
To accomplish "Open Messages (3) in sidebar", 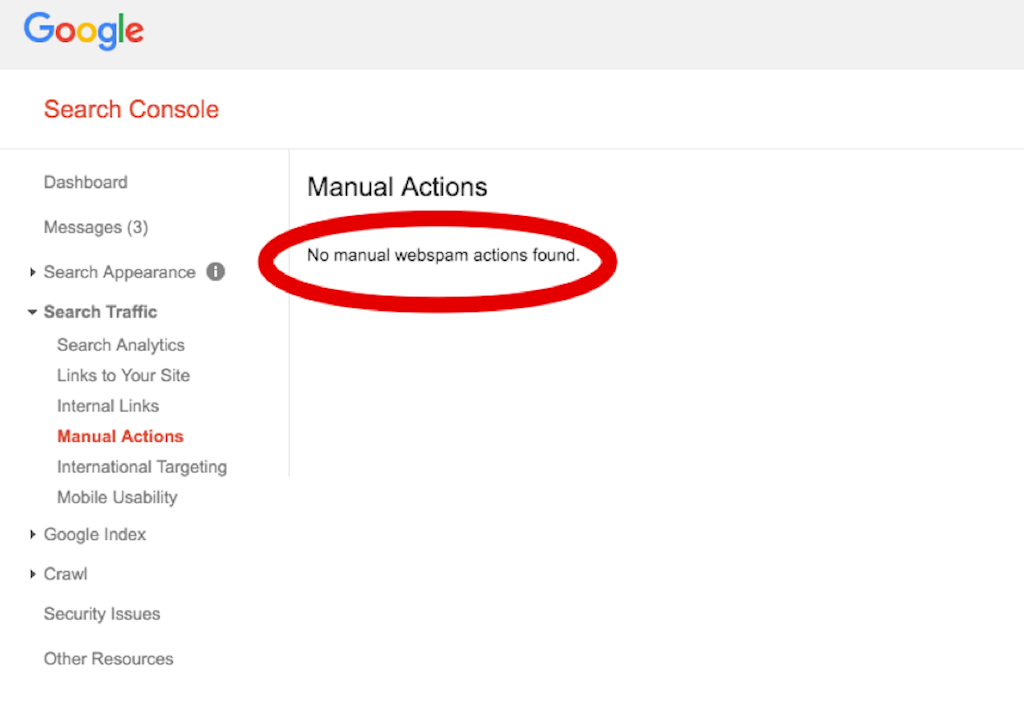I will click(95, 227).
